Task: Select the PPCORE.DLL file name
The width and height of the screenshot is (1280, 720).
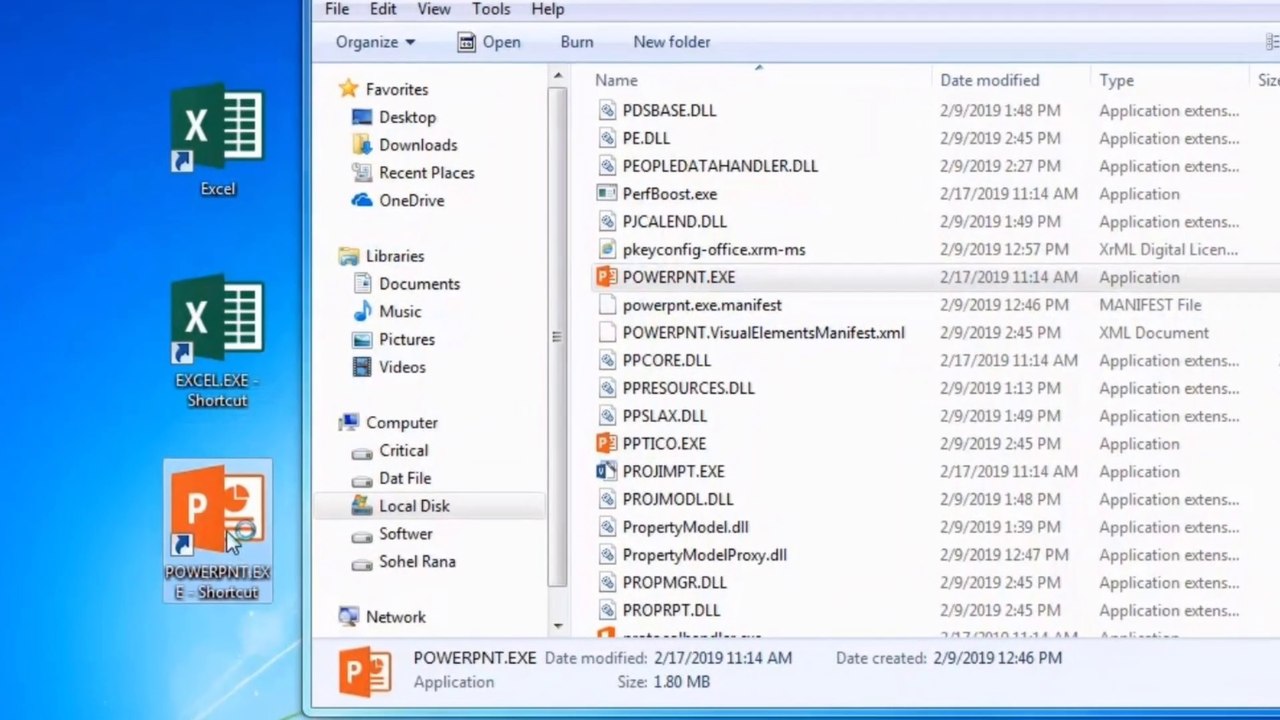Action: tap(666, 360)
